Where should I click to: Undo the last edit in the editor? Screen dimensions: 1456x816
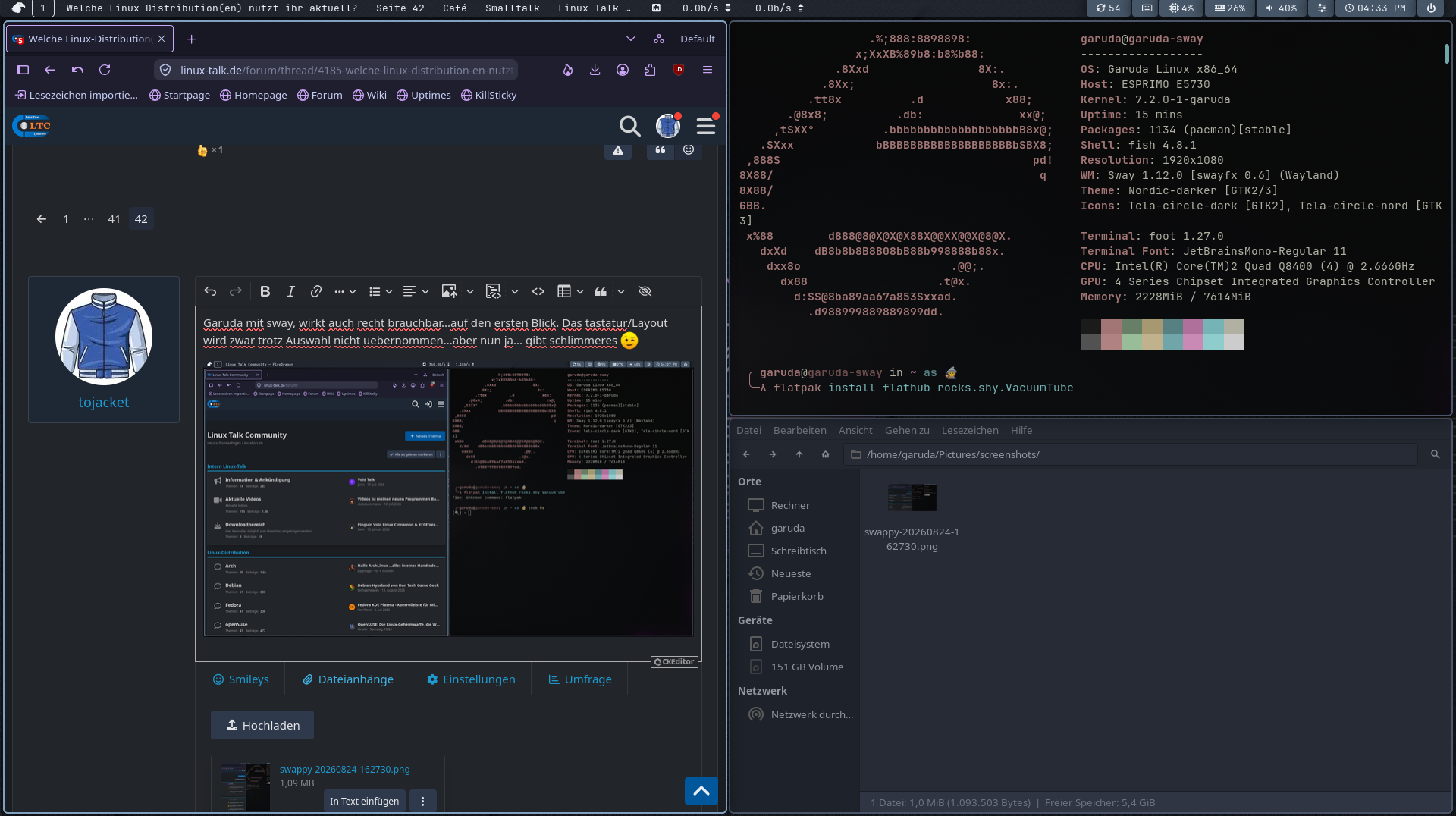(x=210, y=291)
